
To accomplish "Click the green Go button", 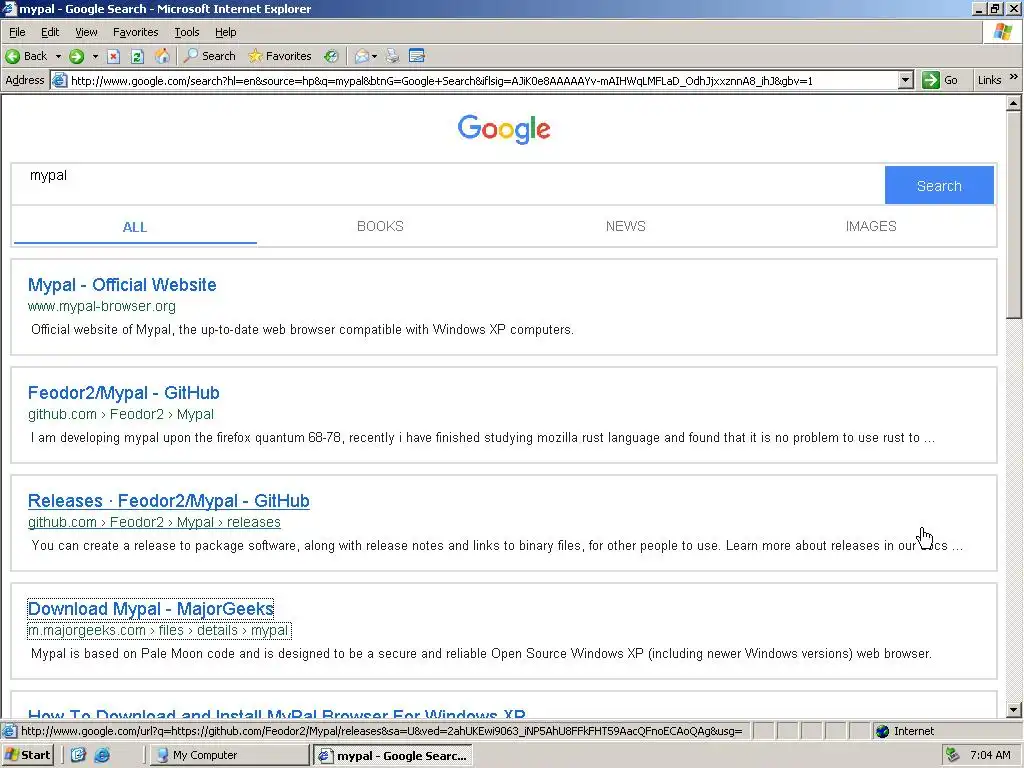I will pyautogui.click(x=940, y=80).
